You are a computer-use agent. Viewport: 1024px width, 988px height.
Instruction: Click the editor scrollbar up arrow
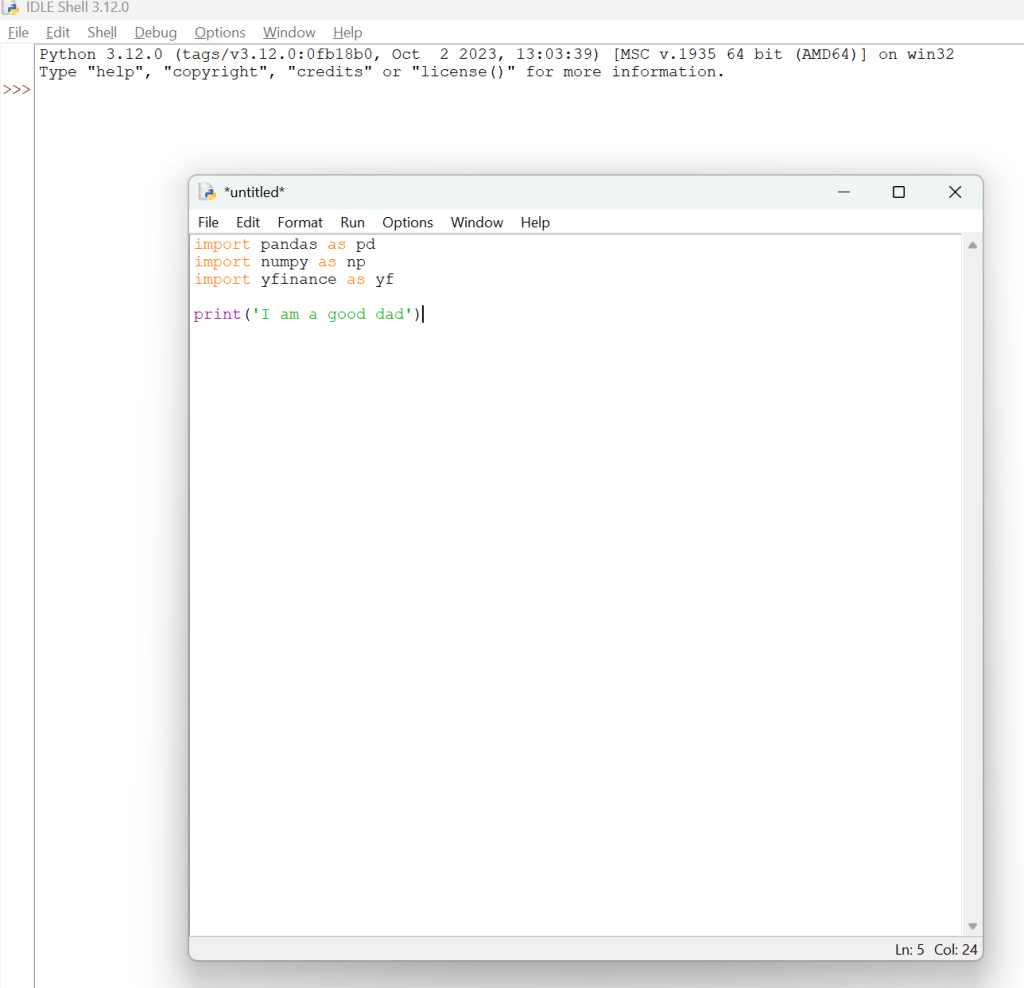point(972,245)
